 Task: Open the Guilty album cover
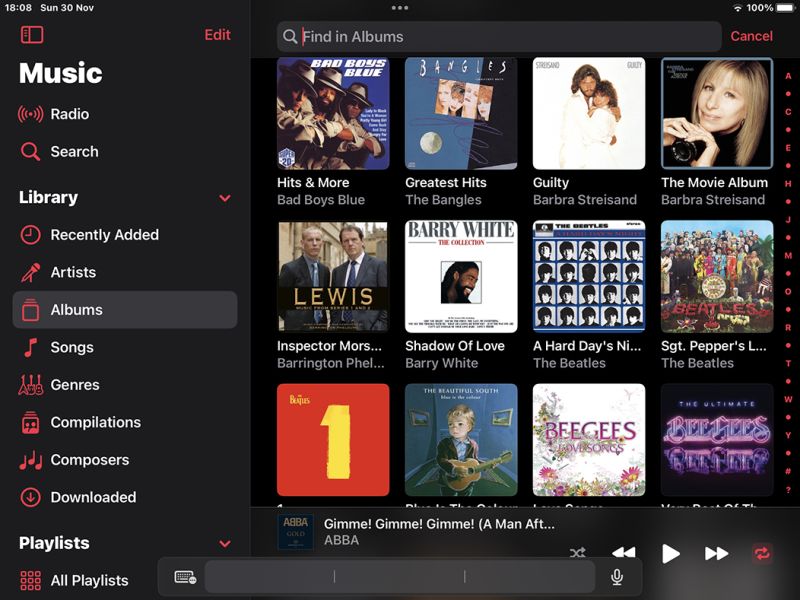tap(589, 113)
